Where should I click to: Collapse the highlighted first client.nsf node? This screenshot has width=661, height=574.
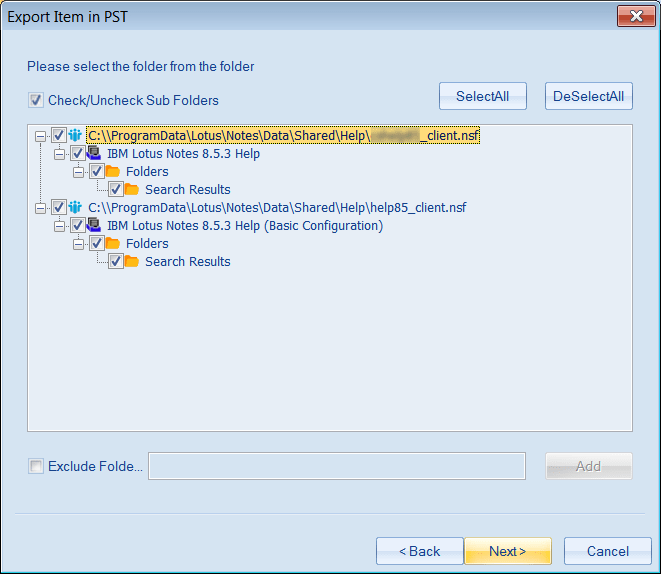[40, 136]
